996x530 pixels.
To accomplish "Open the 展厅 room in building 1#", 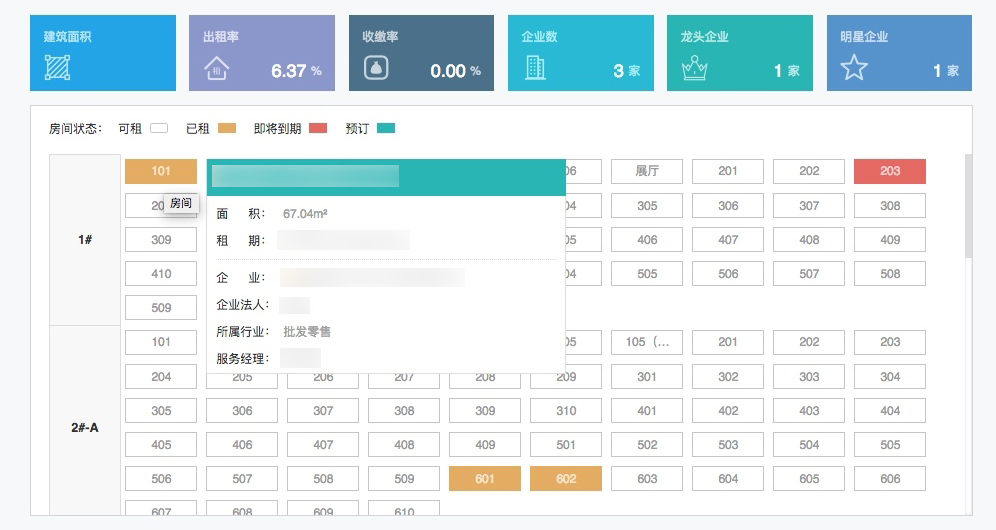I will 647,171.
